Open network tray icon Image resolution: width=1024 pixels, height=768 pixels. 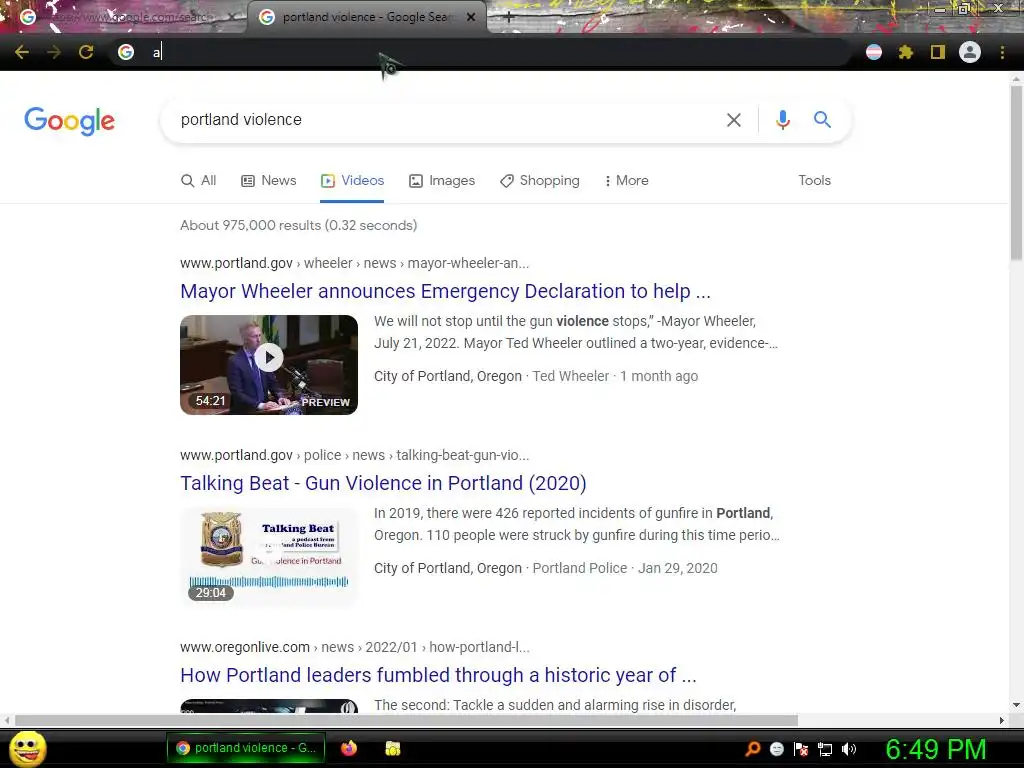(x=825, y=749)
